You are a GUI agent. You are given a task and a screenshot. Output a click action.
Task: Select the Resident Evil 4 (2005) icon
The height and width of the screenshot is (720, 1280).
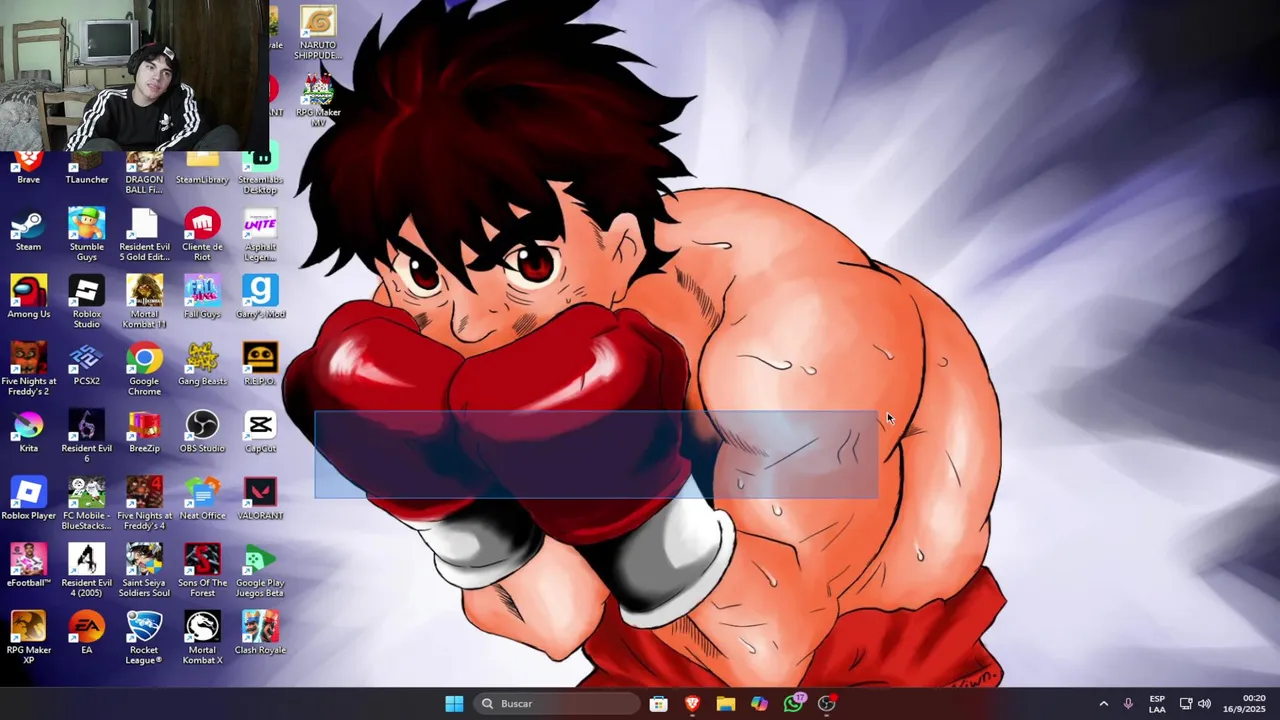[x=87, y=569]
